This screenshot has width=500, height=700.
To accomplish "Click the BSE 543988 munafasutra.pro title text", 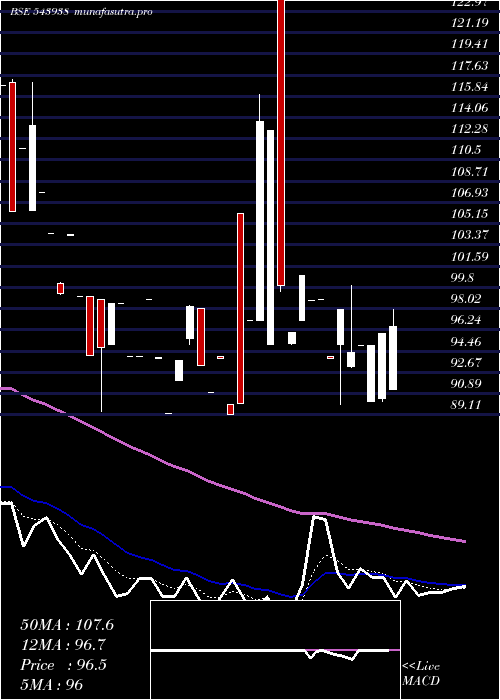I will [81, 12].
